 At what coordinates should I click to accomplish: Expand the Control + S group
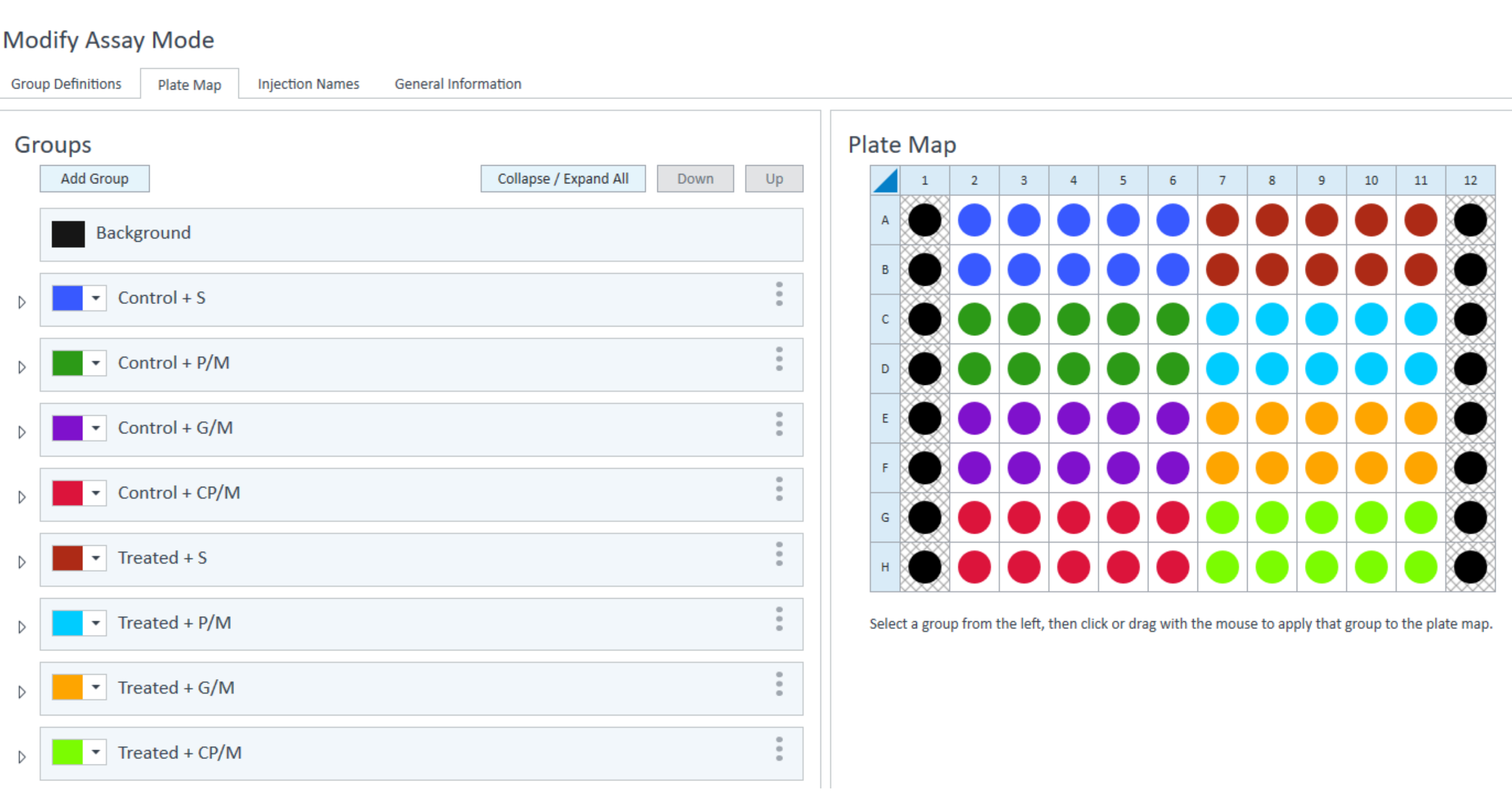pos(22,302)
